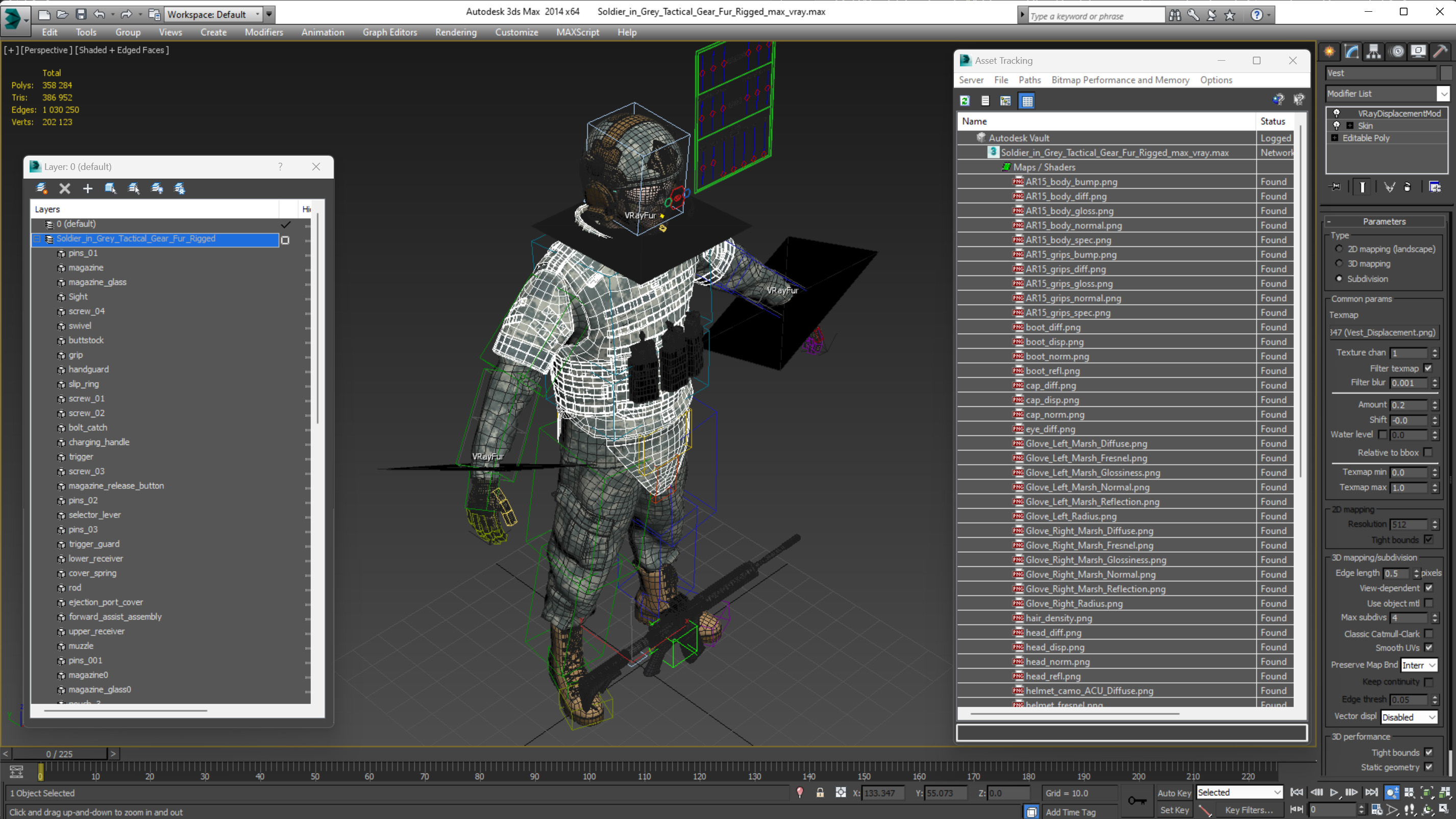Viewport: 1456px width, 819px height.
Task: Click Undo icon in quick access toolbar
Action: click(100, 14)
